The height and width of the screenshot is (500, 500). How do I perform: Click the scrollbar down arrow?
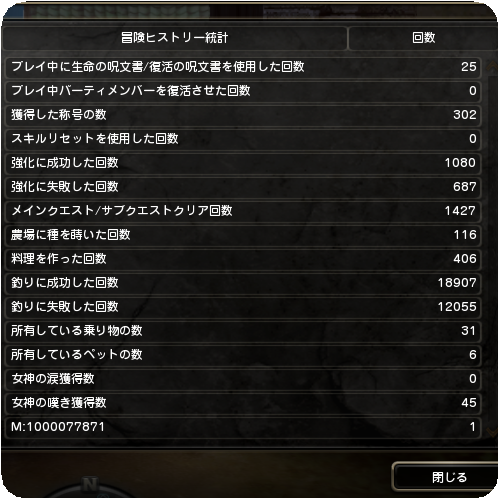click(491, 432)
